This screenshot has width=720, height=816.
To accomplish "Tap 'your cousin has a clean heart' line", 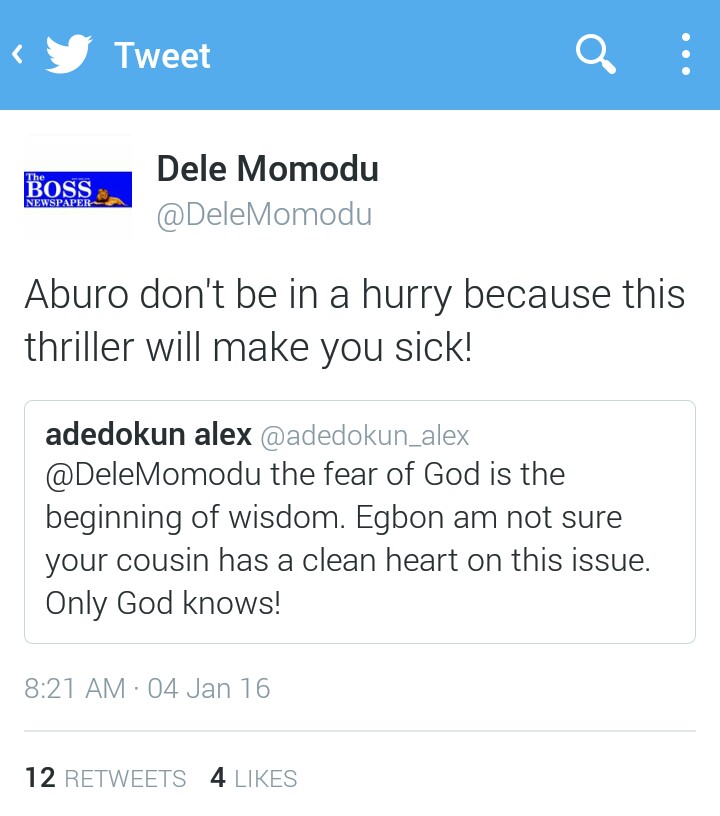I will [347, 561].
